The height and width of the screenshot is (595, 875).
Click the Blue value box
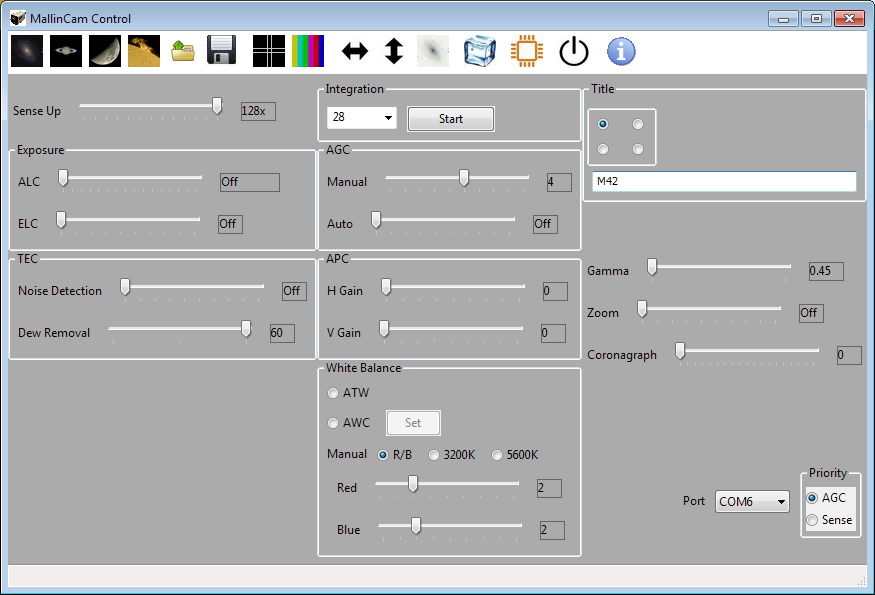tap(552, 530)
